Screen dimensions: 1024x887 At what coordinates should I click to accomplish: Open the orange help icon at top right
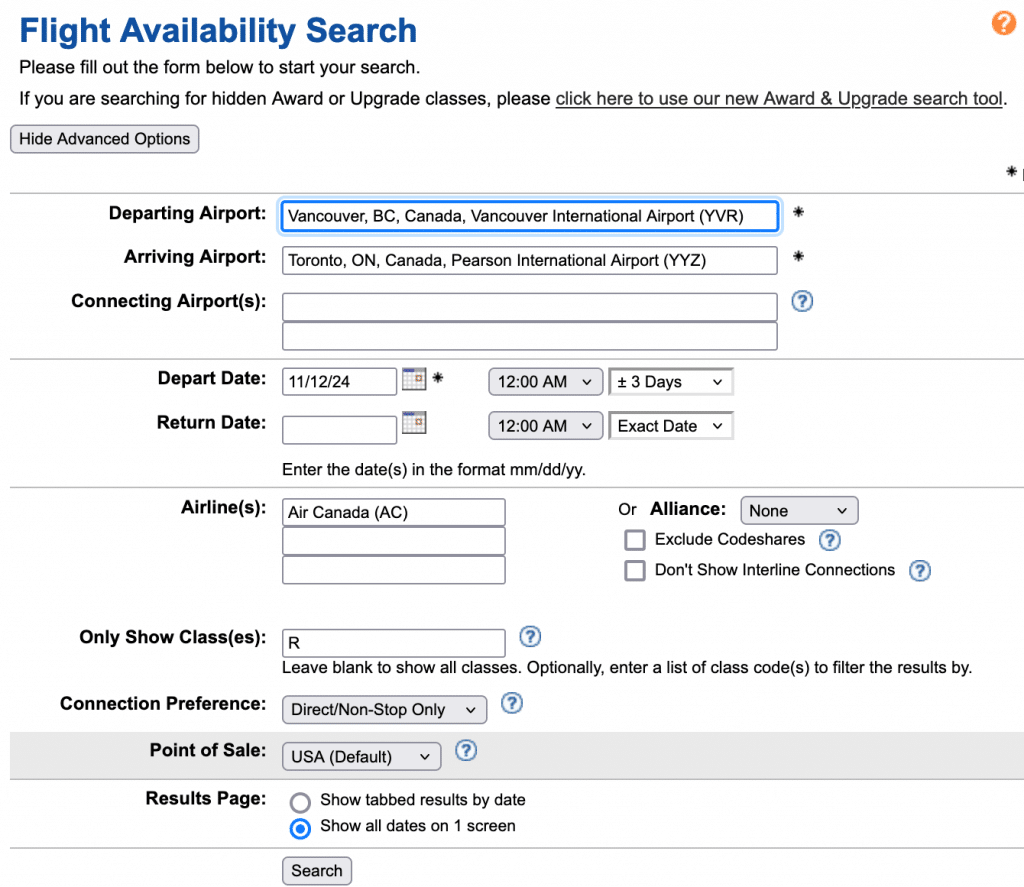(1003, 22)
